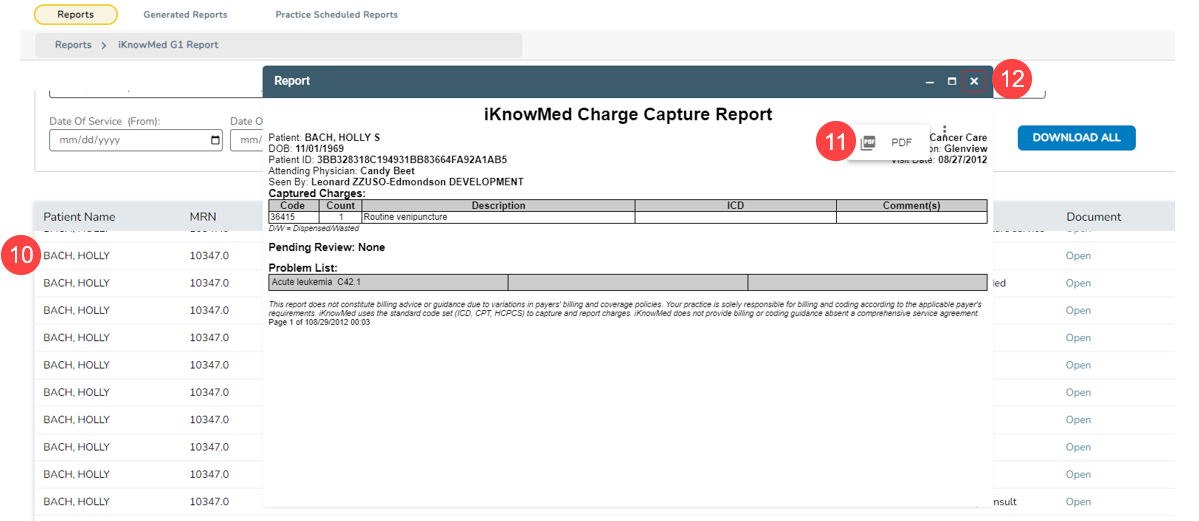Open the three-dot menu in report
The width and height of the screenshot is (1199, 521).
(944, 128)
